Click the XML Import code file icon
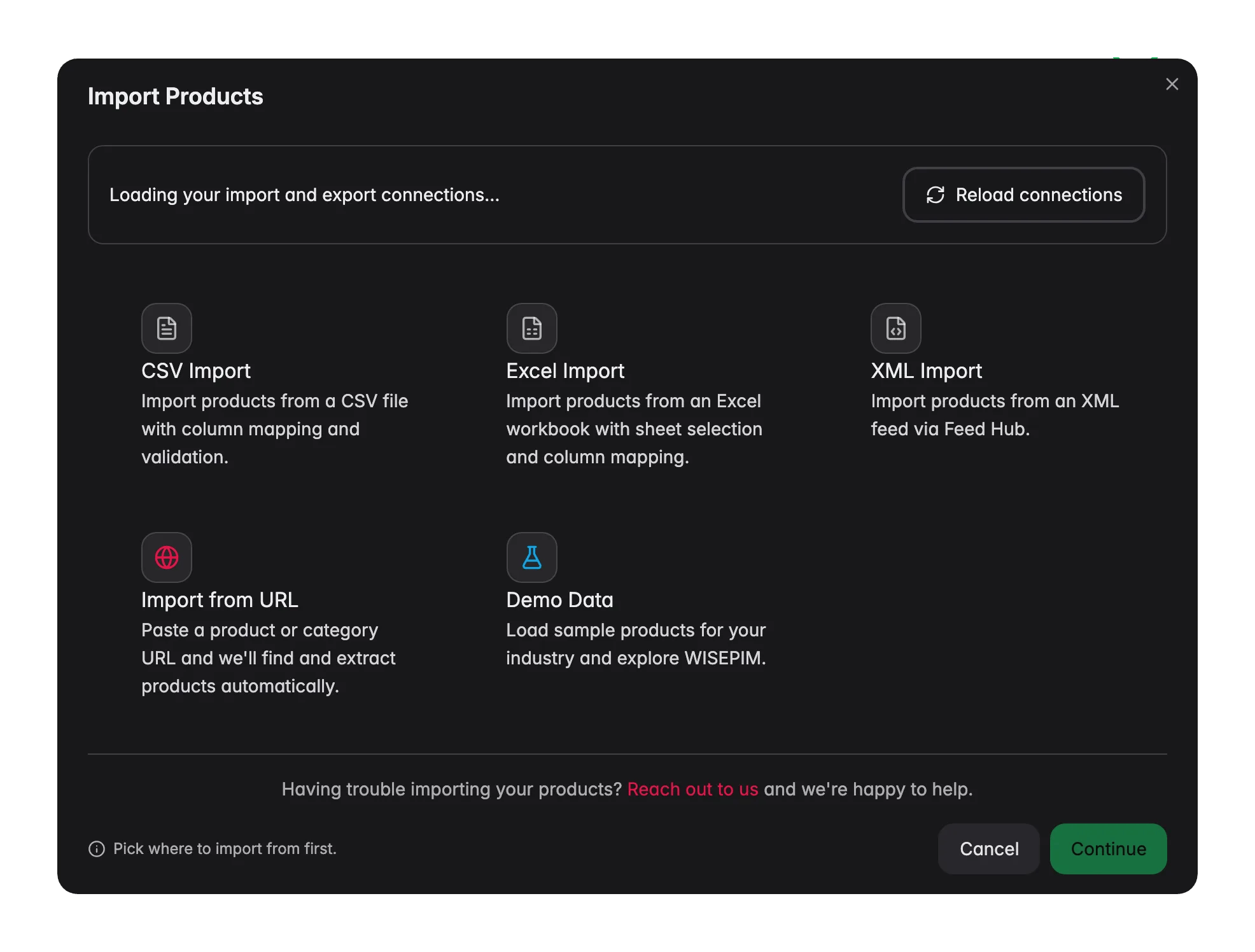The height and width of the screenshot is (952, 1255). point(896,328)
